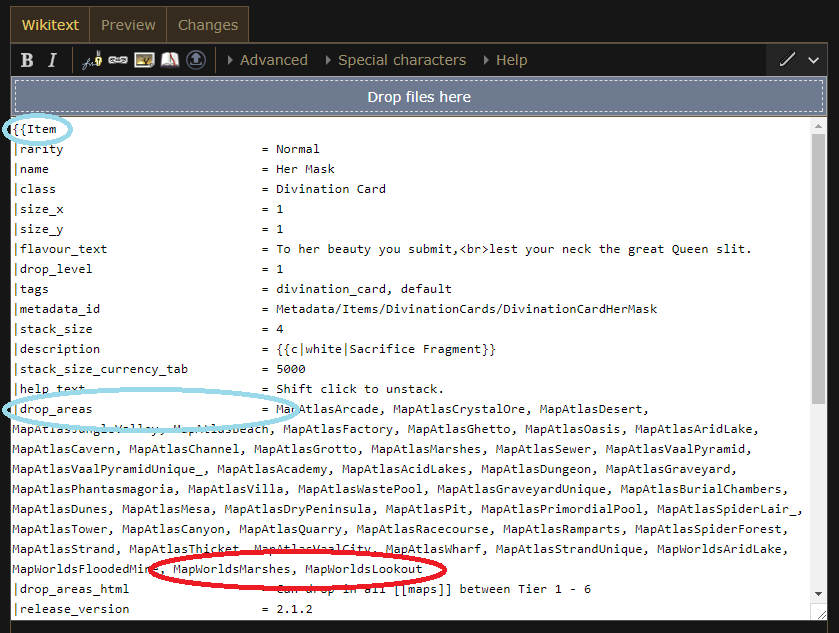Click on the 'size_y' parameter
Screen dimensions: 839x633
41,229
